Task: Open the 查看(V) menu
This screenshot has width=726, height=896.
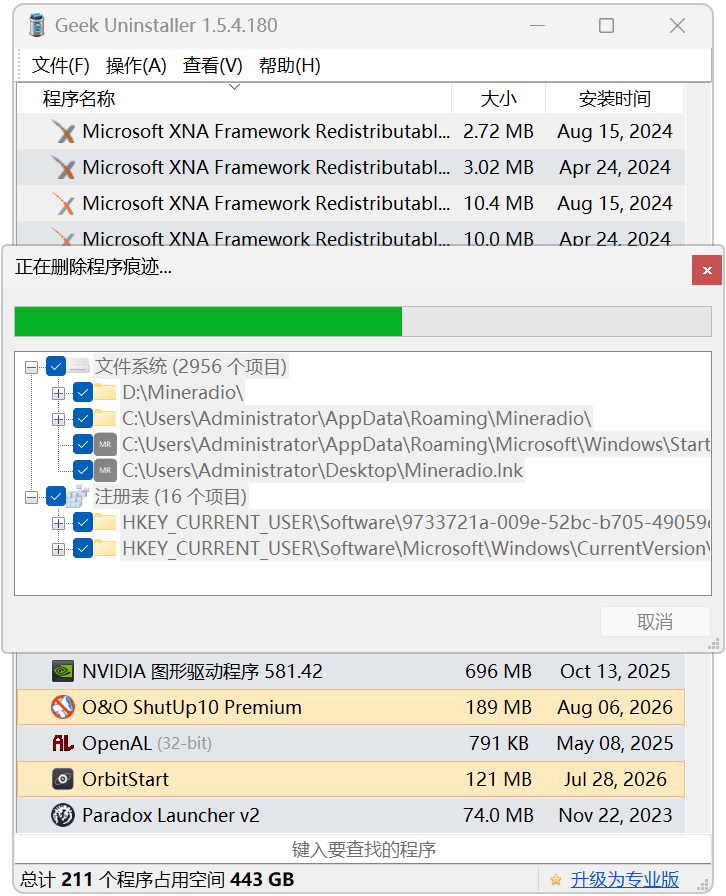Action: click(x=213, y=65)
